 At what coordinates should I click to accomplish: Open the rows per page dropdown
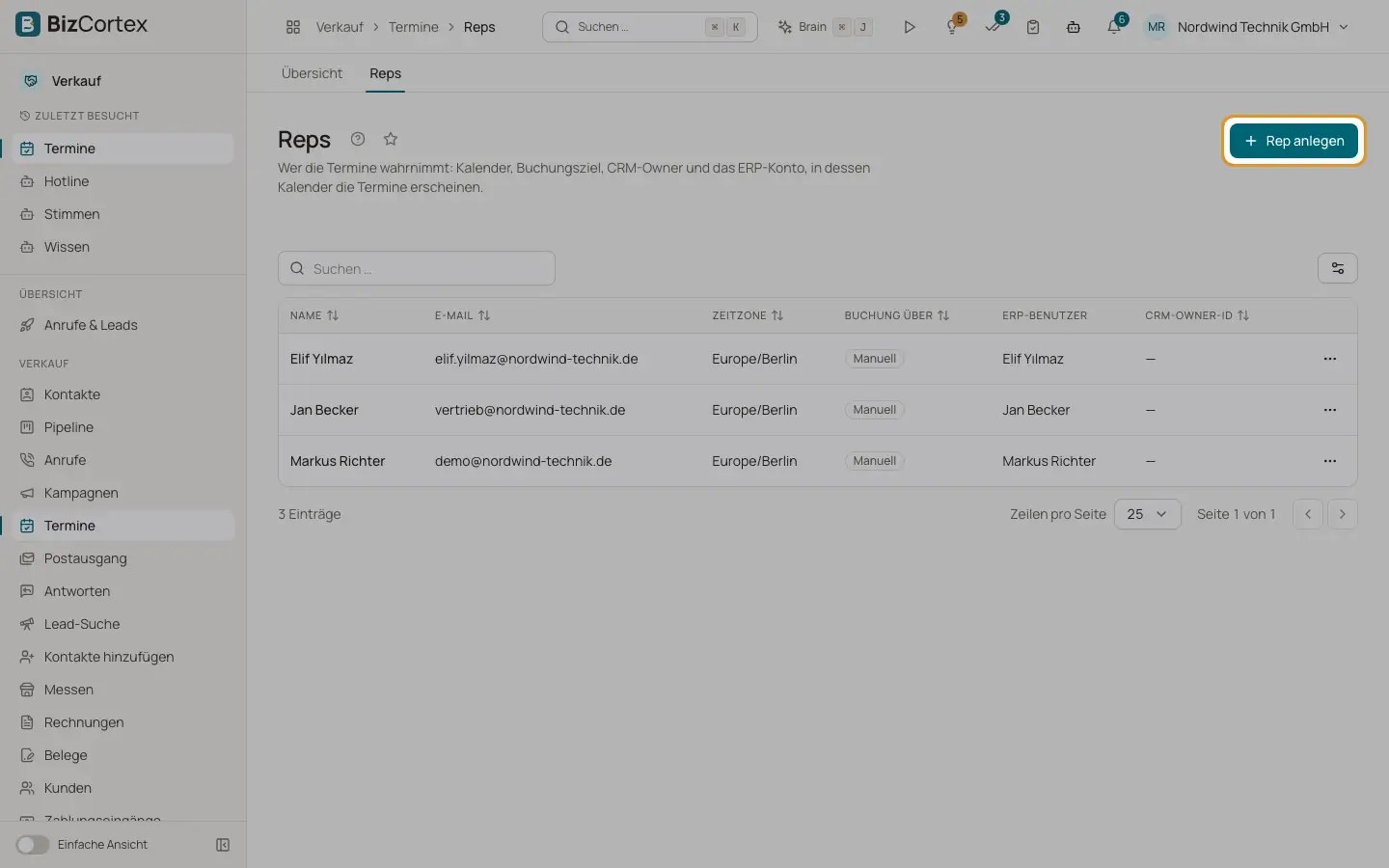pyautogui.click(x=1147, y=514)
